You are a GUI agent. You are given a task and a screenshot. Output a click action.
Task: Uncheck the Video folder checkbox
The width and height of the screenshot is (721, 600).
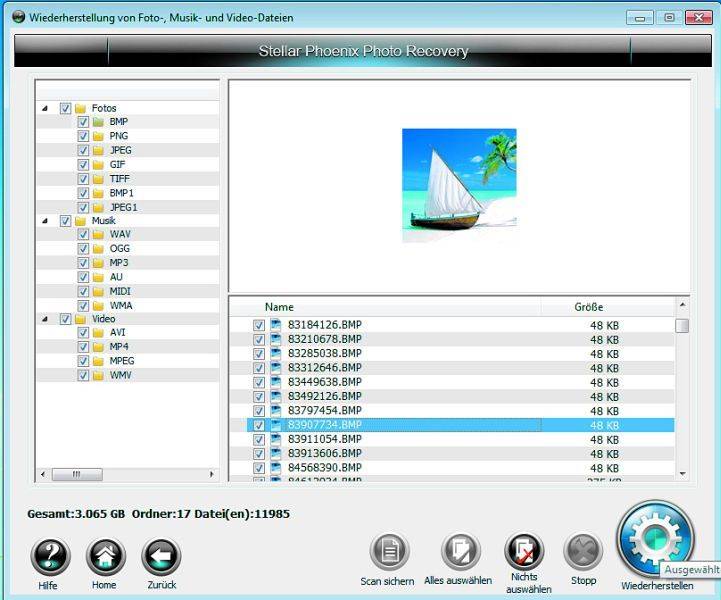pyautogui.click(x=65, y=319)
